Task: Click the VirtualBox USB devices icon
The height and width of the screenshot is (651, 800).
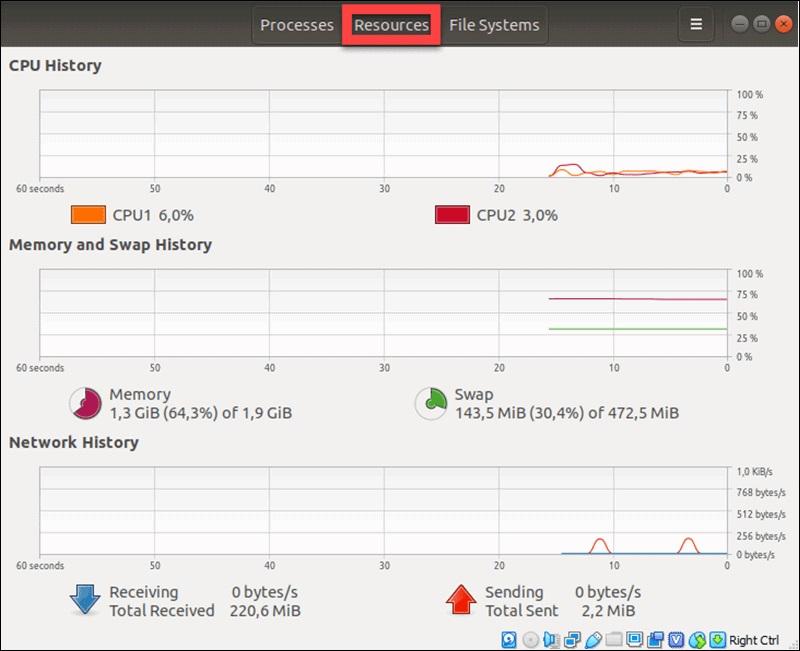Action: point(593,639)
